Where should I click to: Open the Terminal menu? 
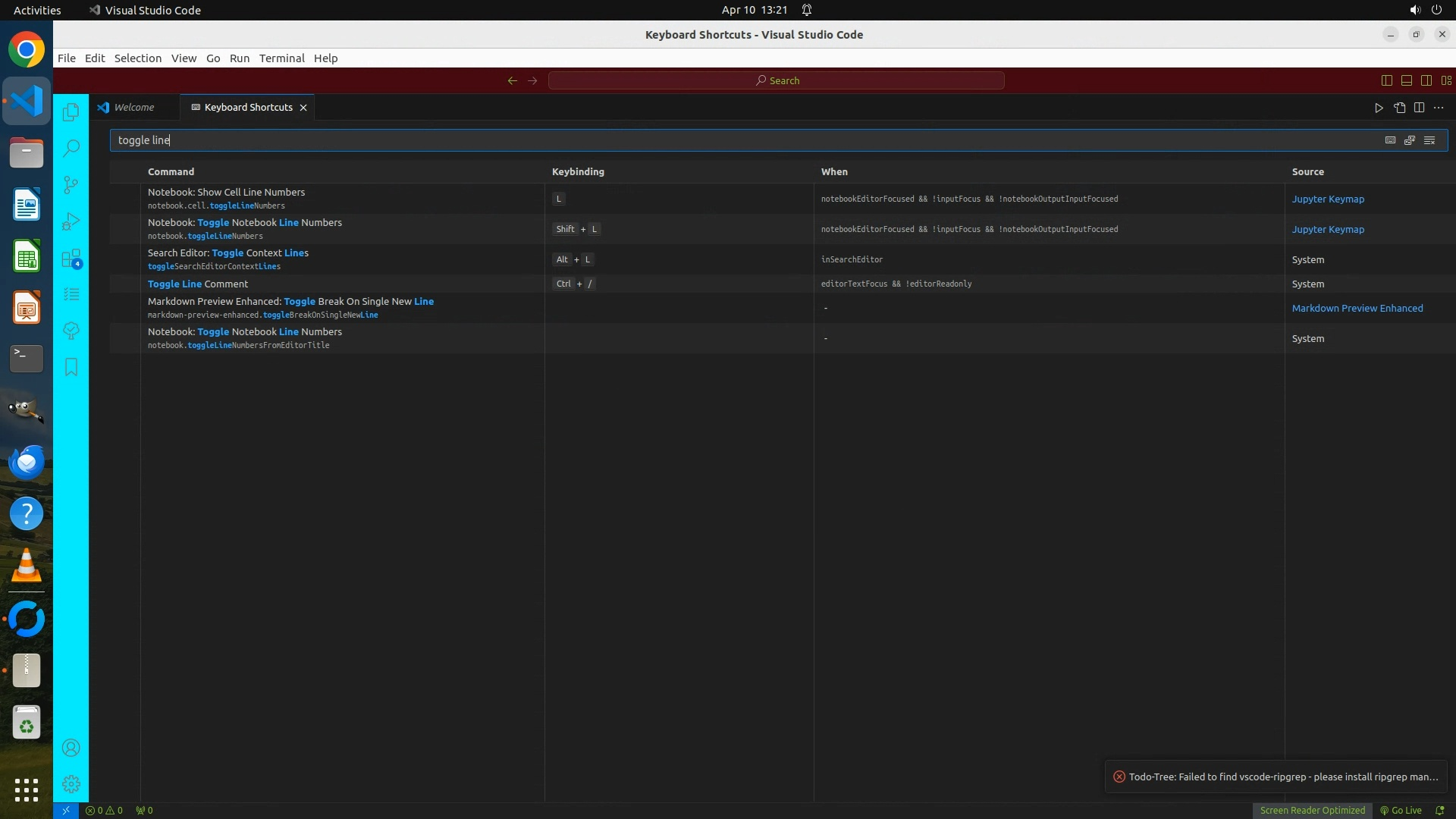click(x=281, y=58)
